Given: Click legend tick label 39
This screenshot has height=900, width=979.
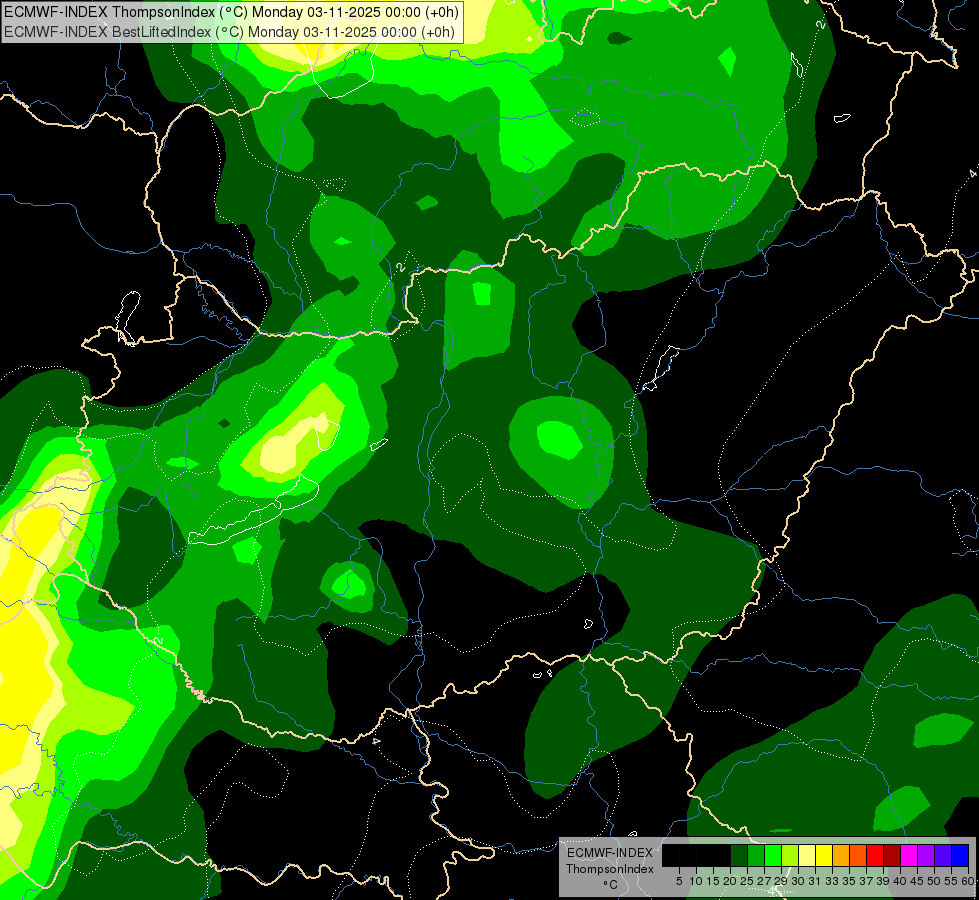Looking at the screenshot, I should coord(883,881).
